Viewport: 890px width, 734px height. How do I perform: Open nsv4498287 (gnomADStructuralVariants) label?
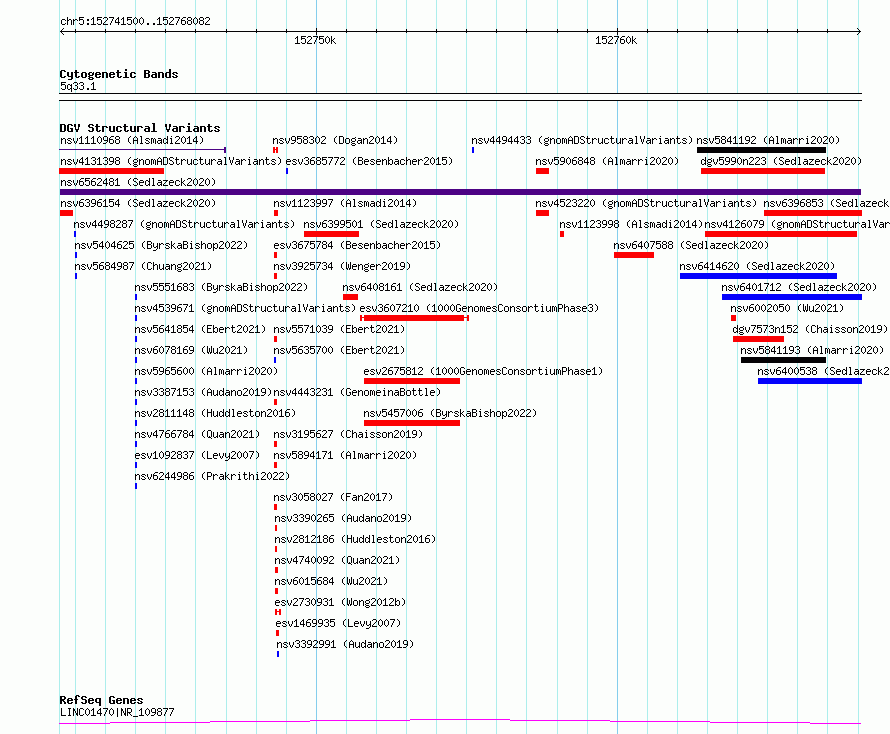coord(184,224)
